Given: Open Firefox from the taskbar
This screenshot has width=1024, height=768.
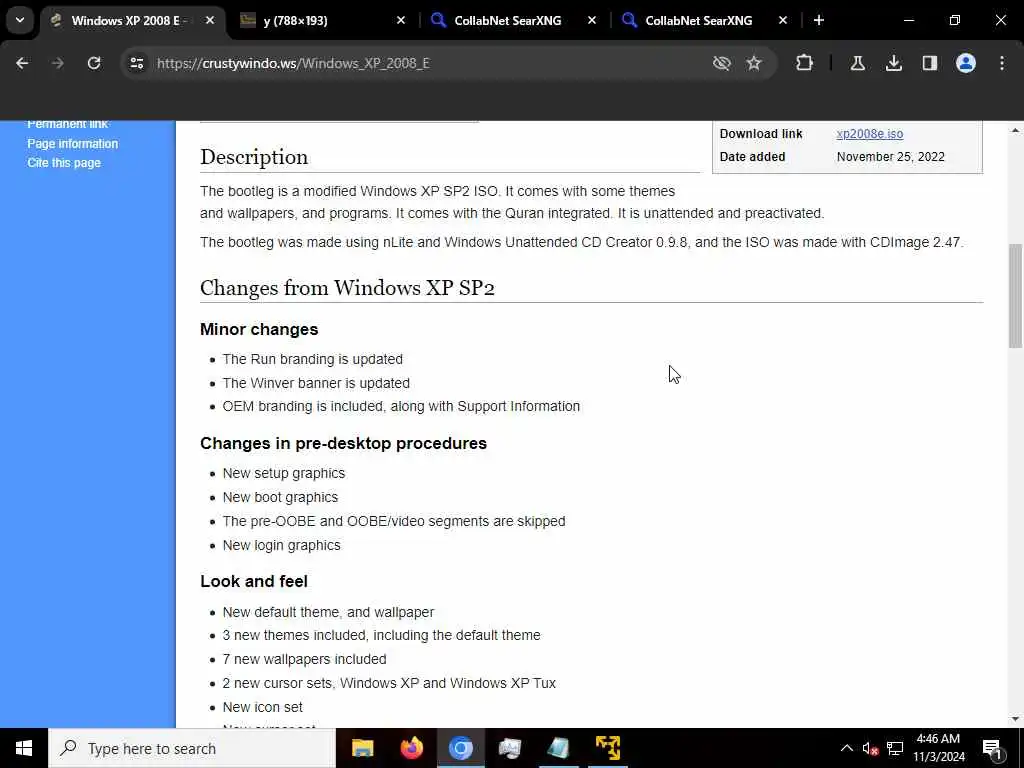Looking at the screenshot, I should (x=411, y=748).
